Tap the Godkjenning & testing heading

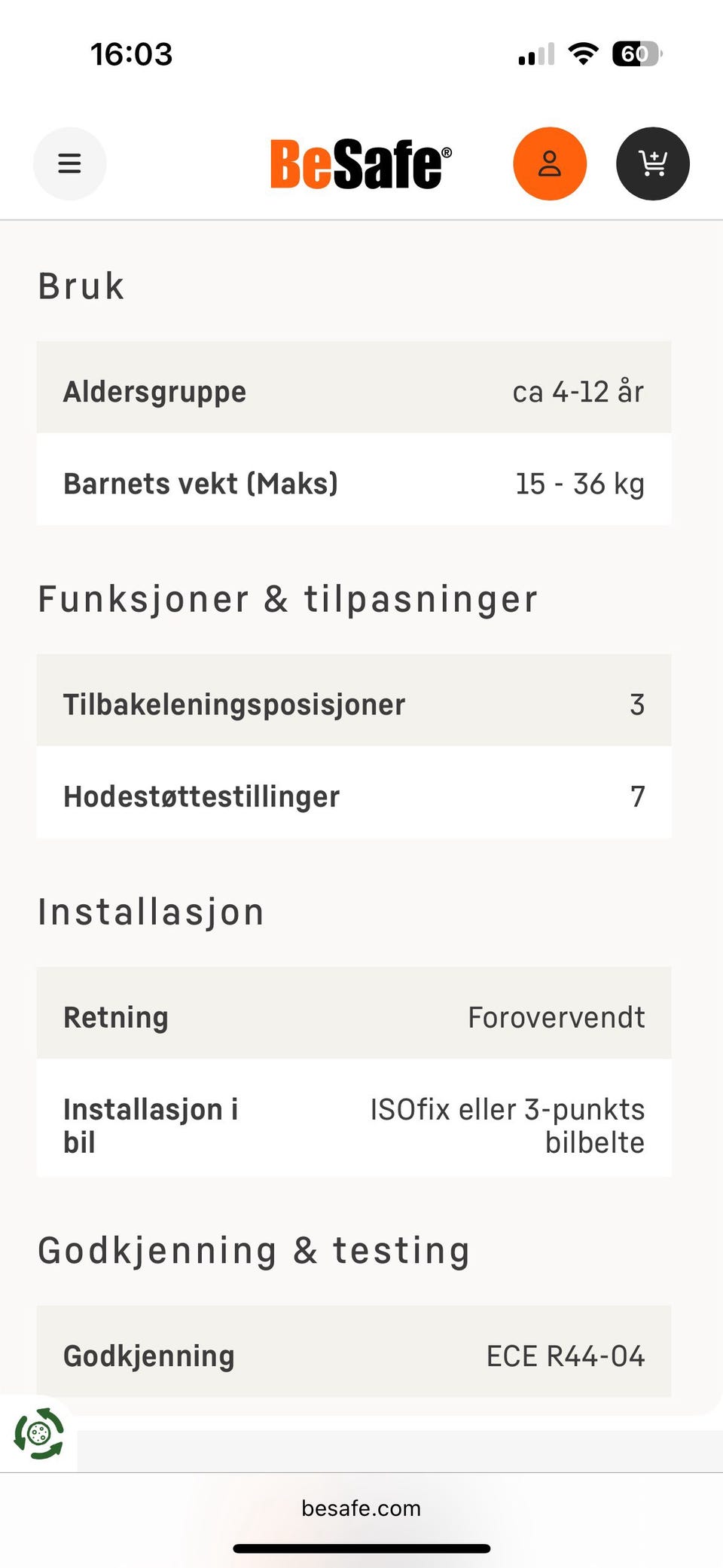click(254, 1251)
